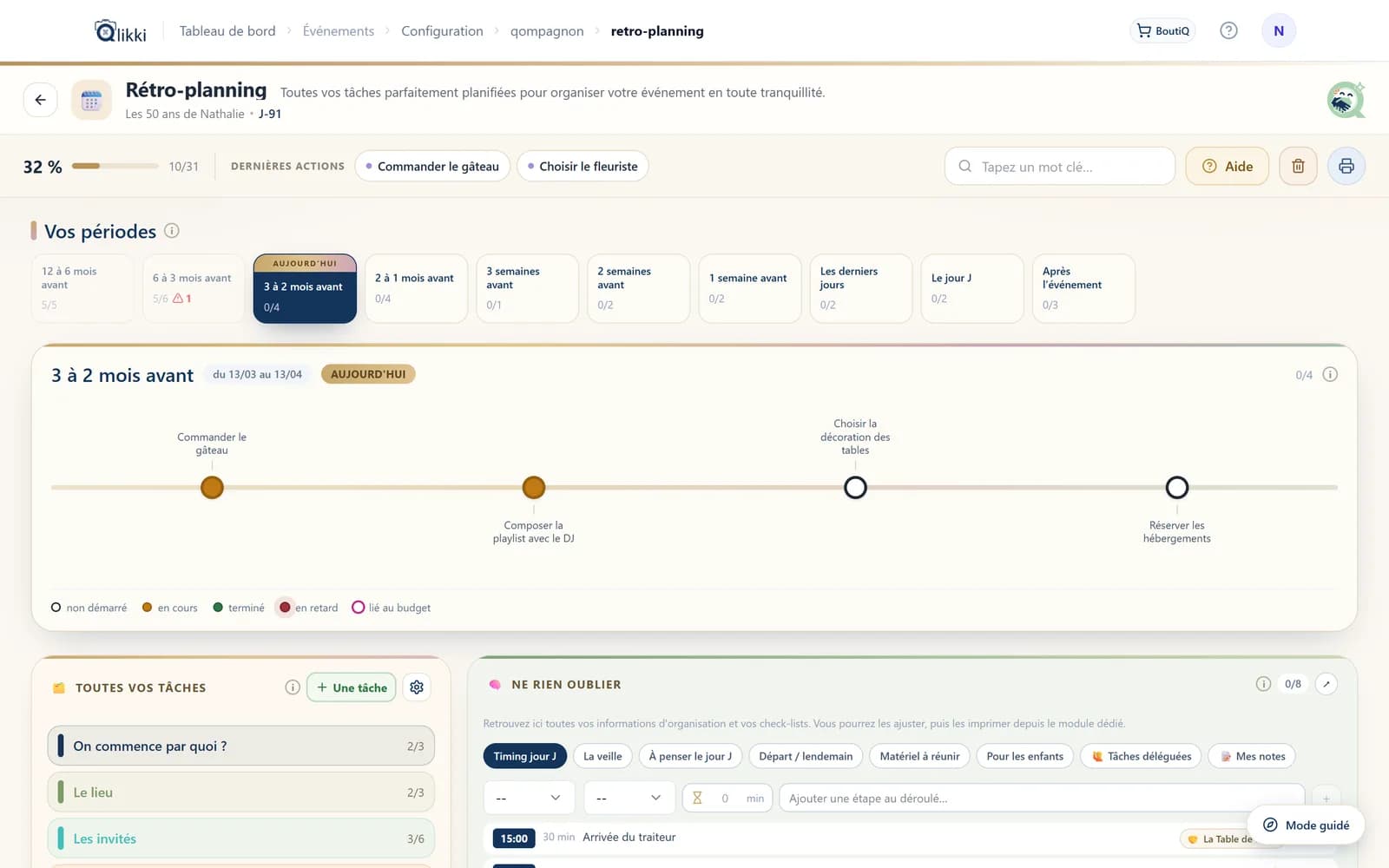The image size is (1389, 868).
Task: Select the Le jour J period card
Action: [x=972, y=288]
